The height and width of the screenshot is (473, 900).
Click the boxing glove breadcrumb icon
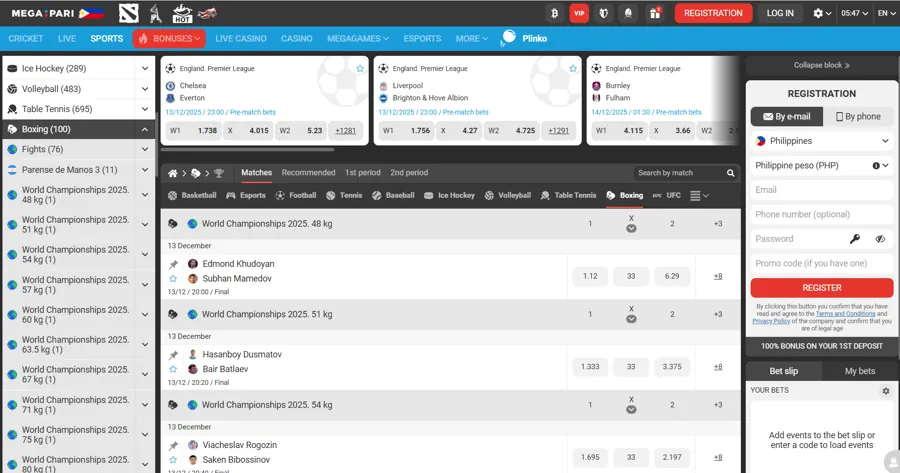pyautogui.click(x=196, y=173)
